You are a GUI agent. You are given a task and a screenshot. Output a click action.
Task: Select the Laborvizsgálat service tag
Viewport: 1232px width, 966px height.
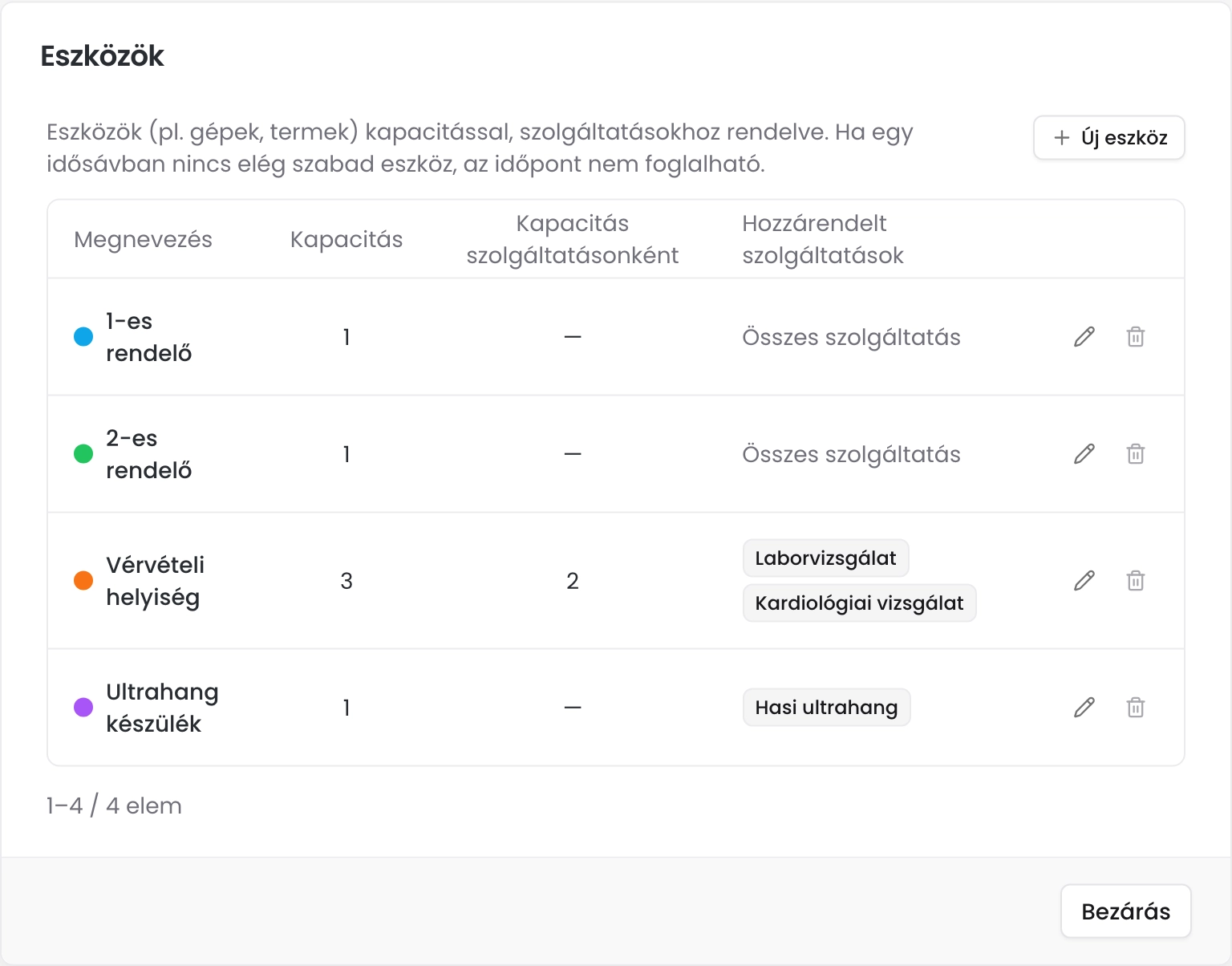click(x=826, y=558)
